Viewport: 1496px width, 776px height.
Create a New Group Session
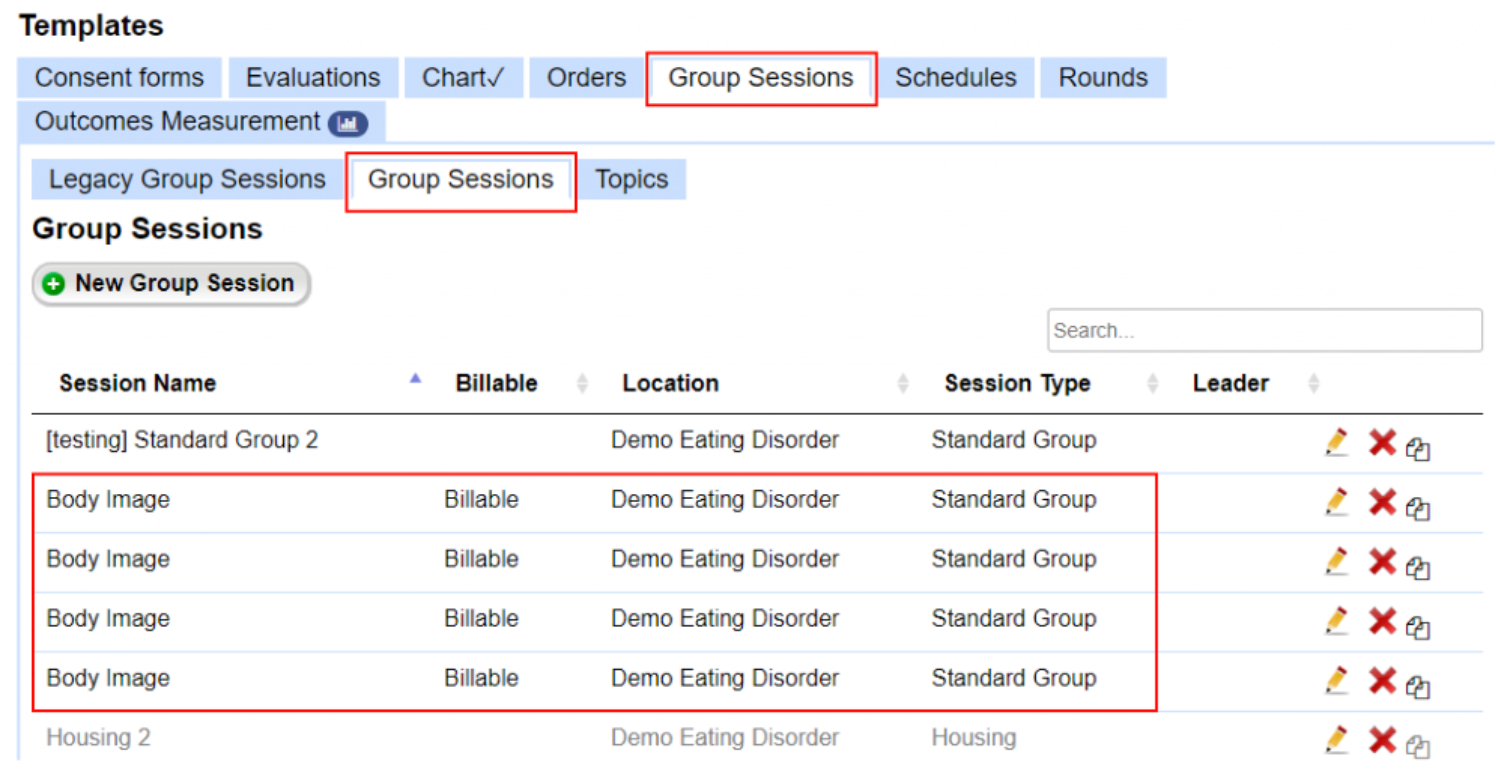[170, 284]
